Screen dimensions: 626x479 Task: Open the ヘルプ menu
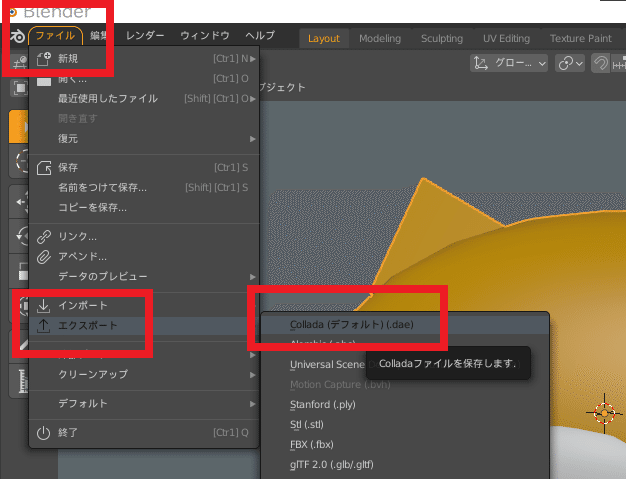click(260, 36)
